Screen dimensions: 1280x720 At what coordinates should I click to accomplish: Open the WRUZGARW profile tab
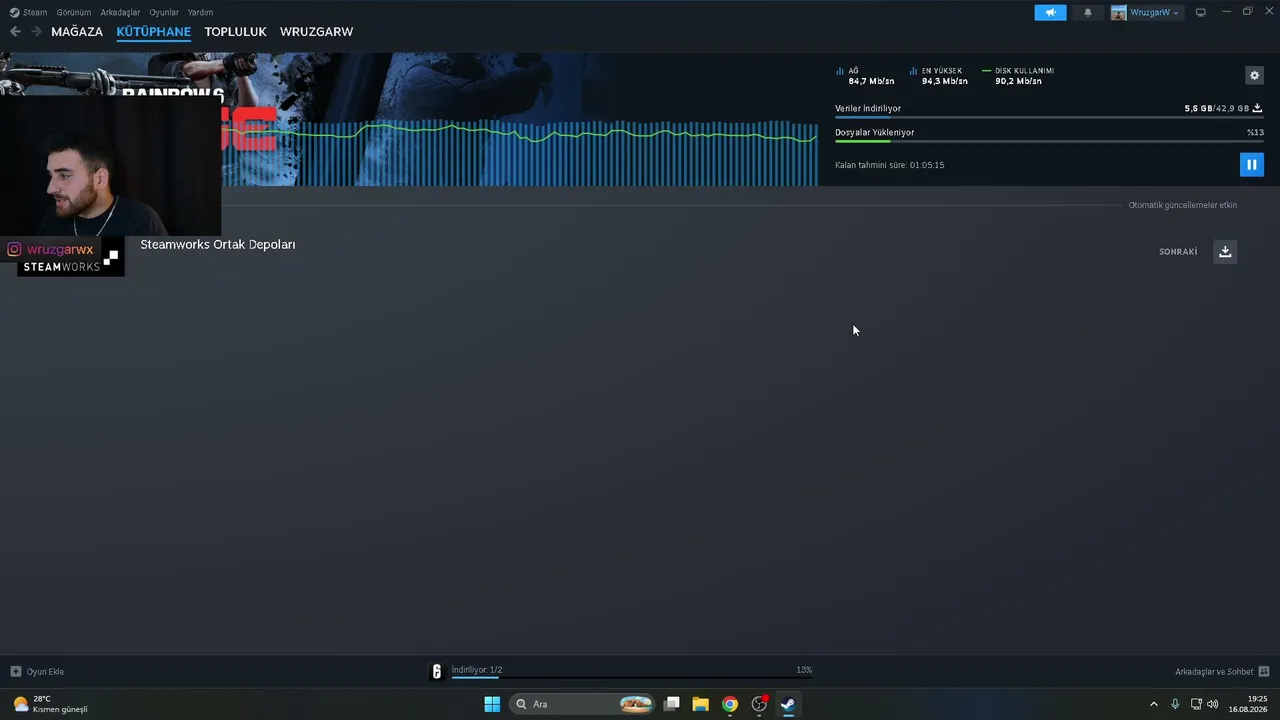click(316, 32)
